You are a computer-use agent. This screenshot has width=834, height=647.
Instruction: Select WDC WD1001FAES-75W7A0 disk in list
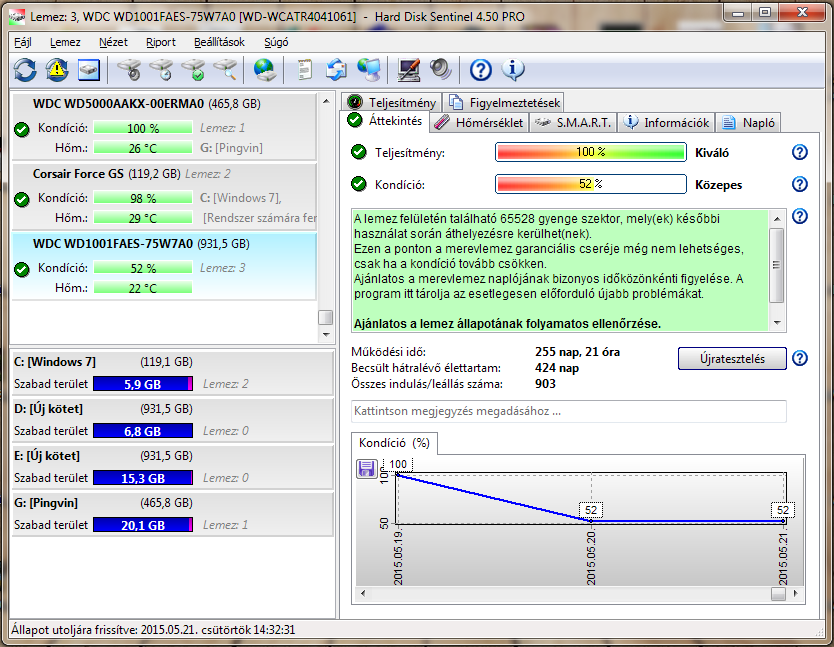click(x=164, y=266)
